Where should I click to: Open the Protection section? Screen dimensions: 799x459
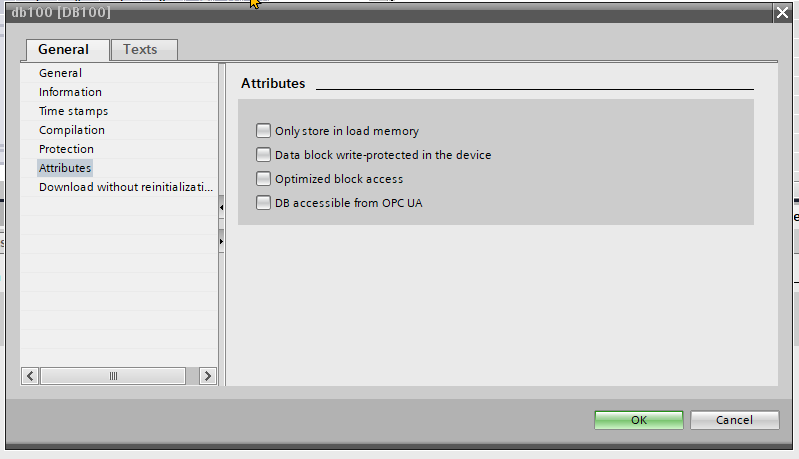(66, 149)
